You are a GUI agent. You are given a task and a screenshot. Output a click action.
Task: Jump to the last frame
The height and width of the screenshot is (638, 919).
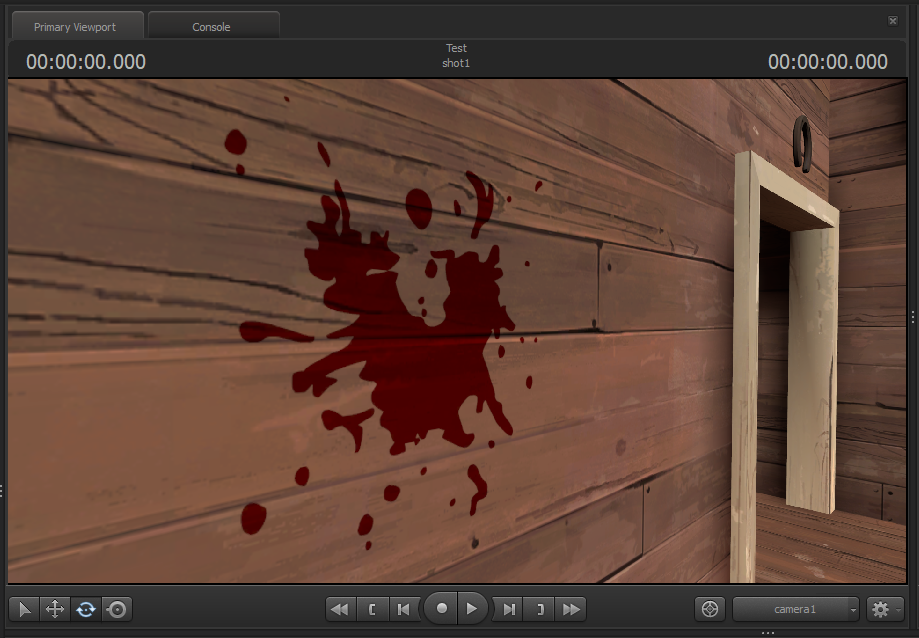click(x=571, y=609)
